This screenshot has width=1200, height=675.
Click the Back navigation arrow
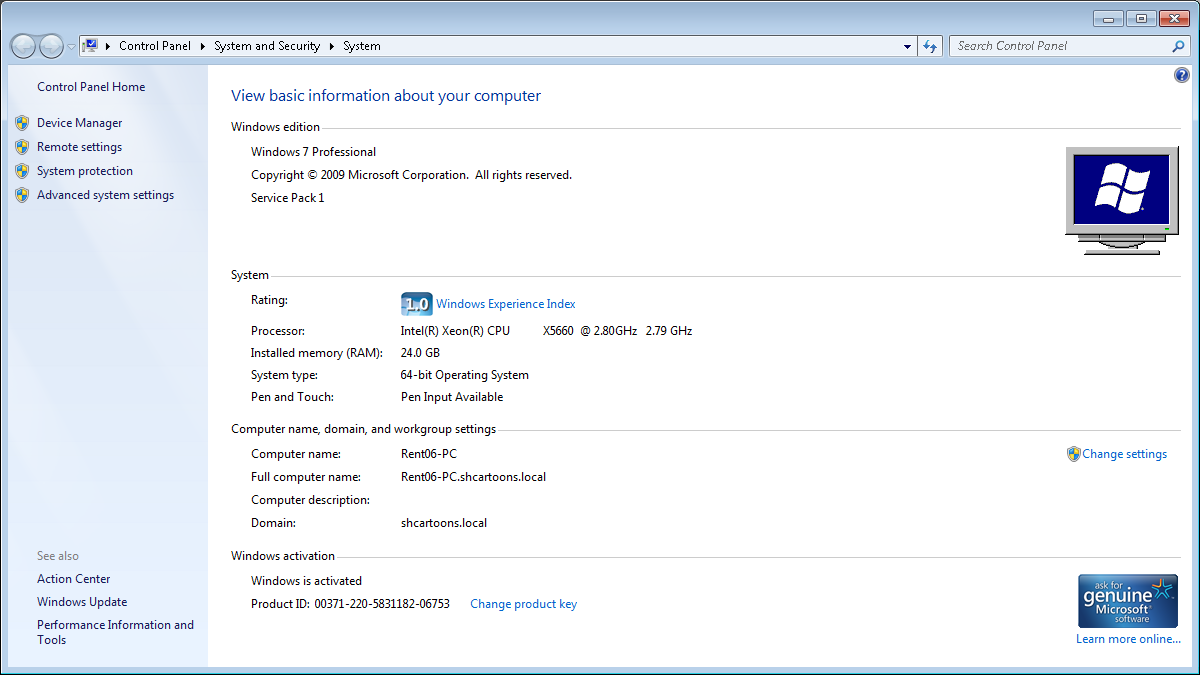coord(23,46)
